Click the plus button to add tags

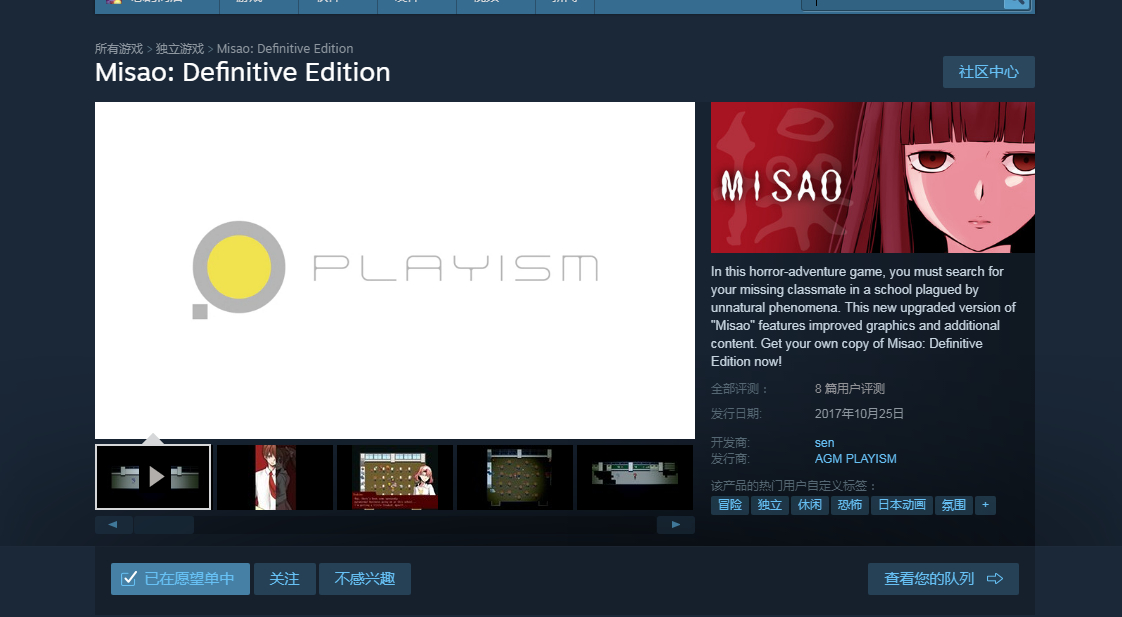click(x=985, y=505)
